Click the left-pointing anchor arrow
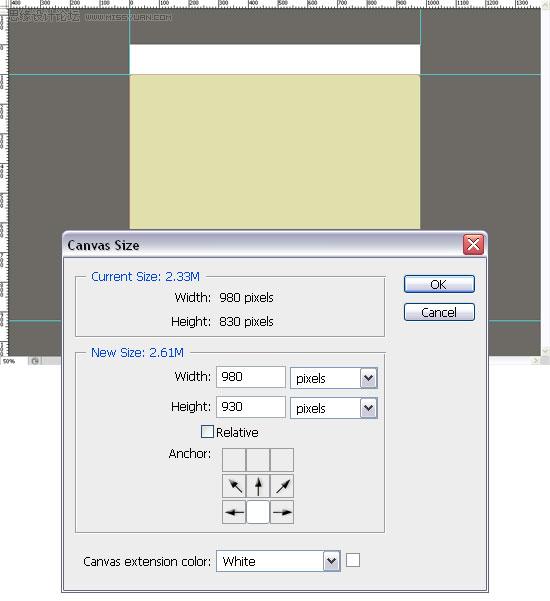 [x=234, y=512]
